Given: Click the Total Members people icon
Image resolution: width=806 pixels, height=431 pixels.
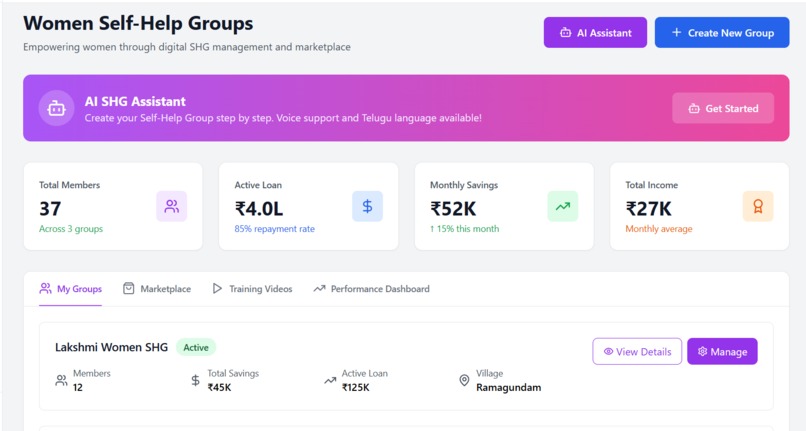Looking at the screenshot, I should [x=172, y=206].
